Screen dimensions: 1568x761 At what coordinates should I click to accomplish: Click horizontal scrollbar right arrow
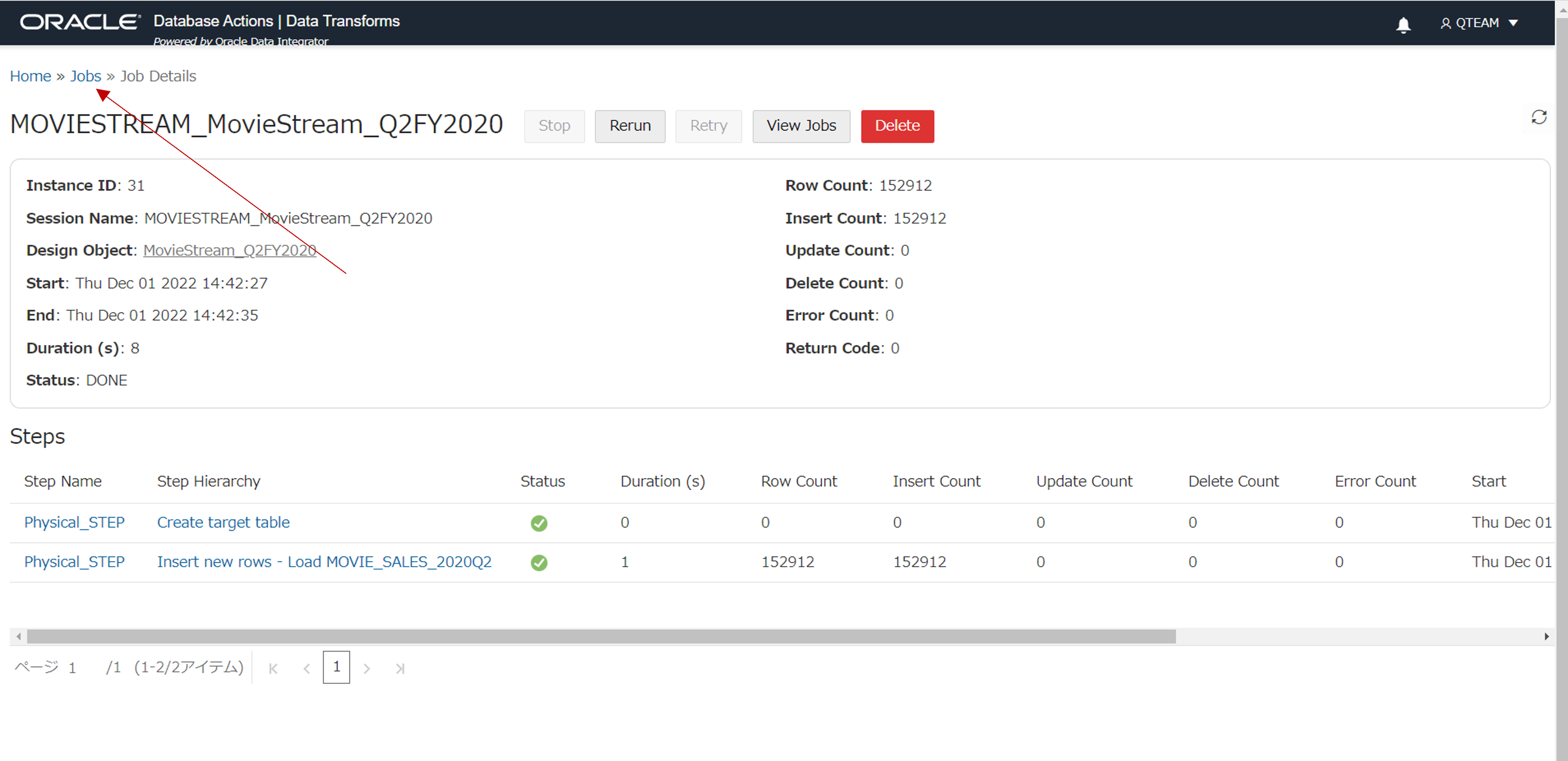pos(1546,636)
